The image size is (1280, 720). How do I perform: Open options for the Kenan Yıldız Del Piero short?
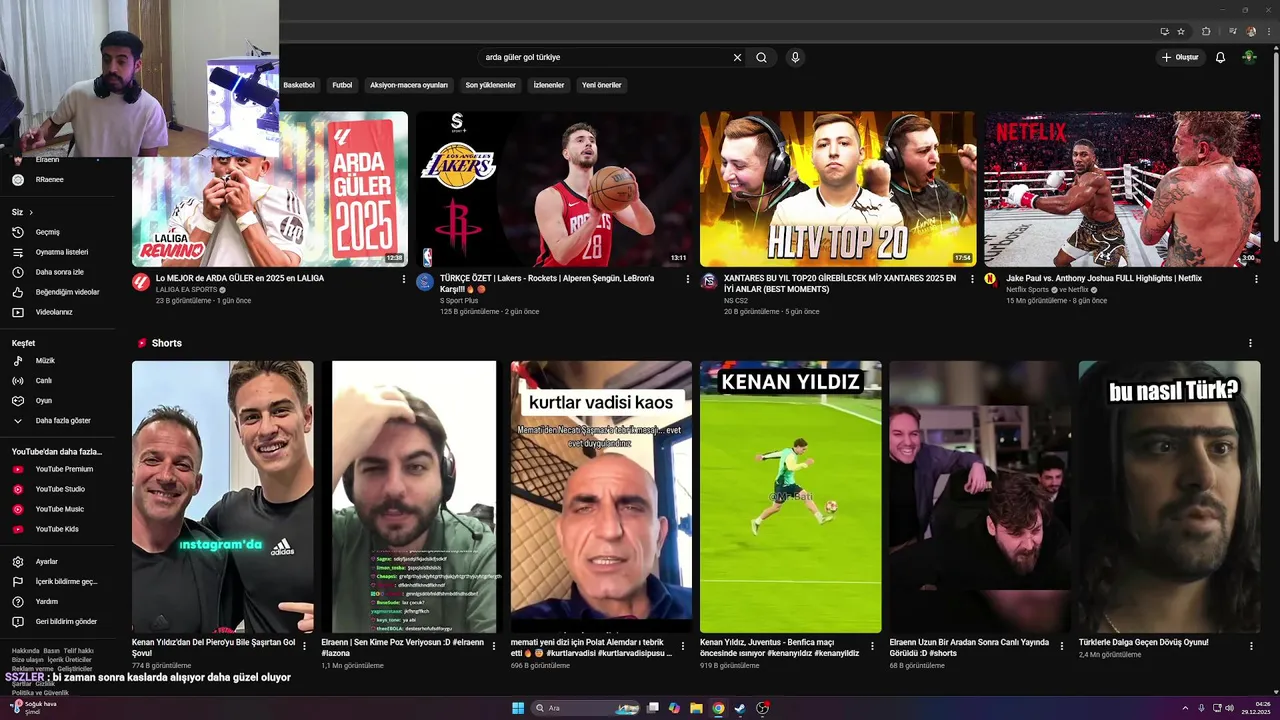click(x=305, y=646)
